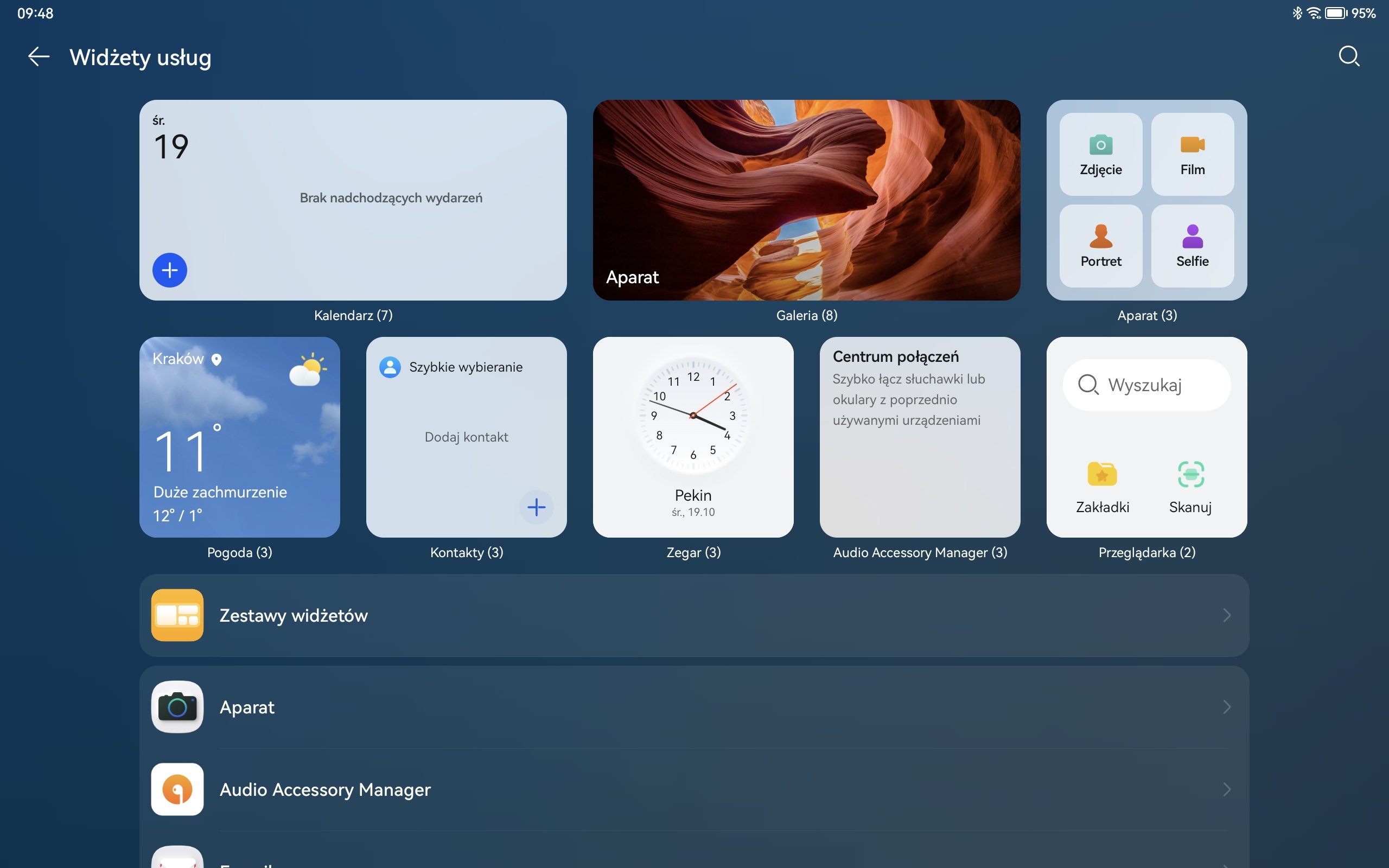The image size is (1389, 868).
Task: Tap the partly cloudy sun icon in Pogoda widget
Action: (308, 369)
